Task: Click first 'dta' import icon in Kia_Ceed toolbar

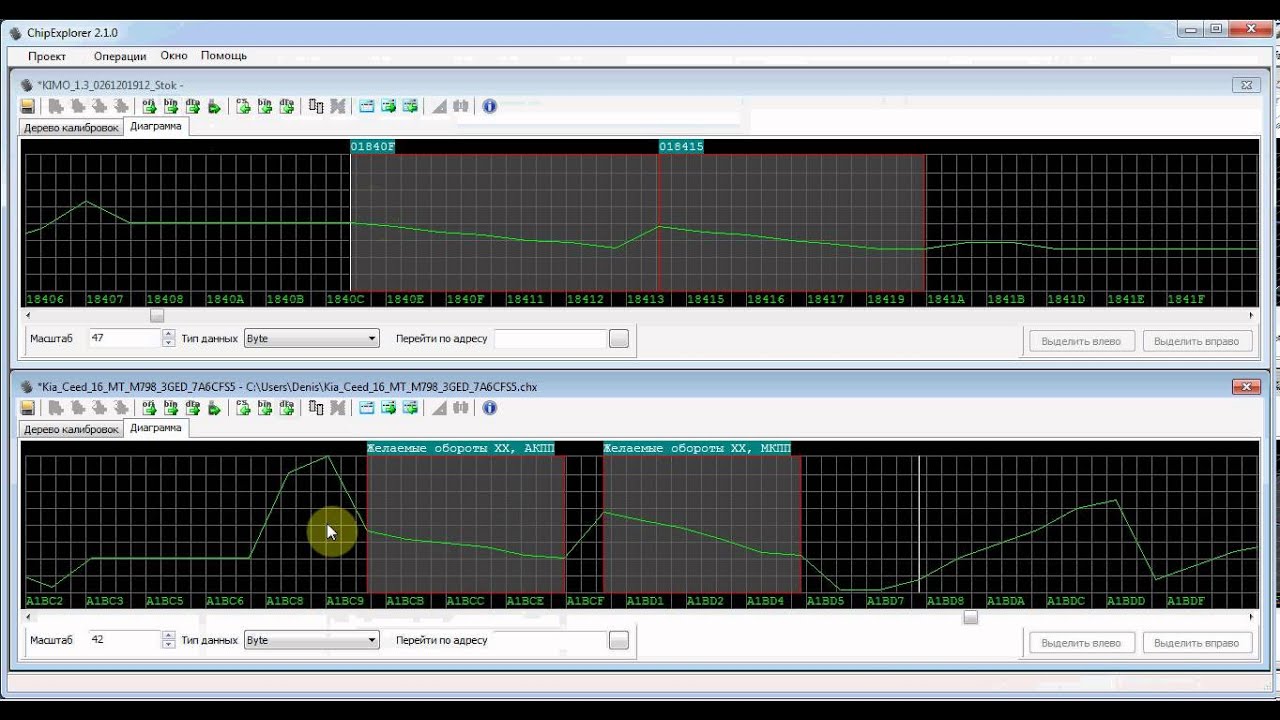Action: click(x=192, y=408)
